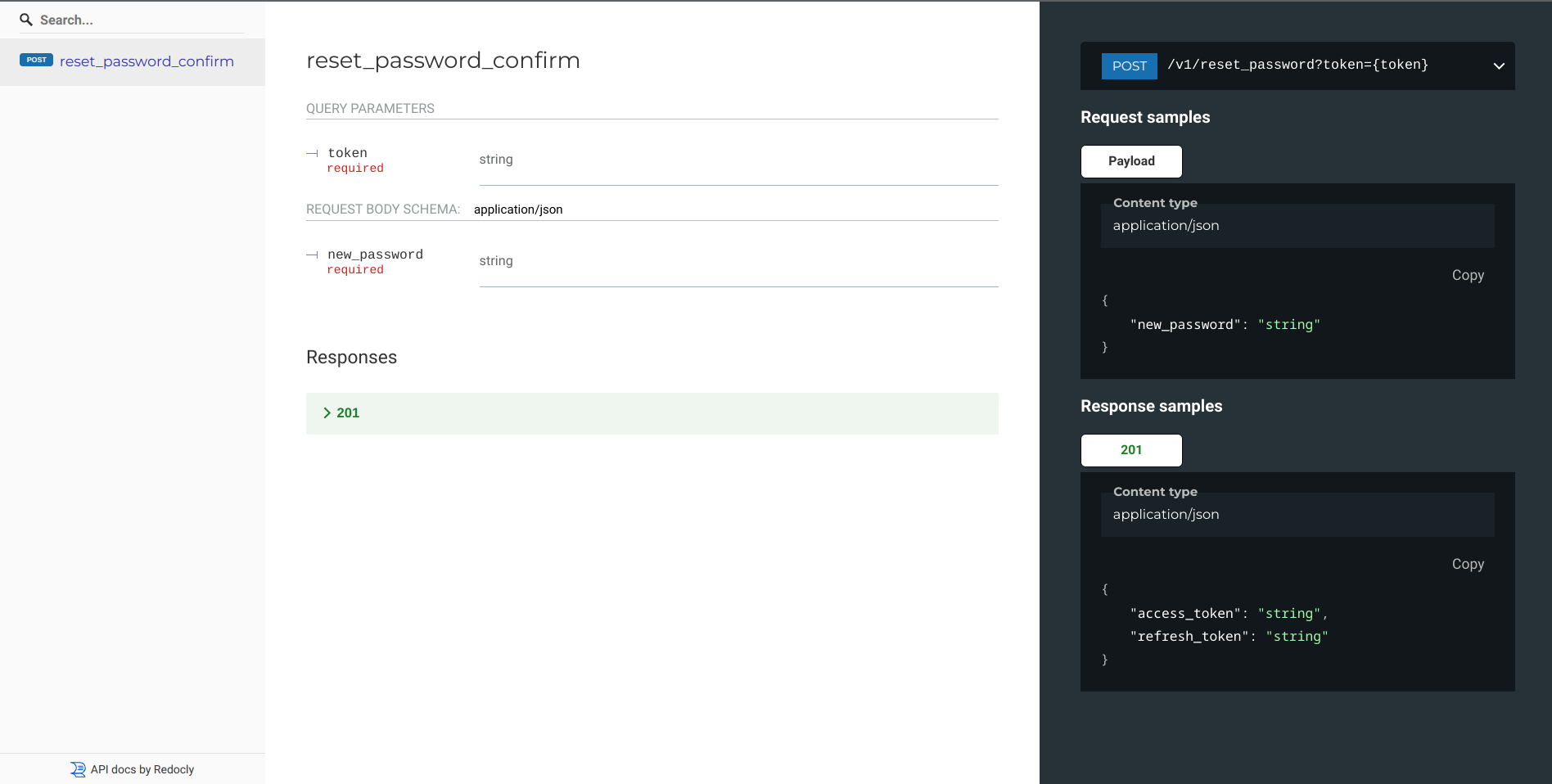Click the arrow icon beside the new_password parameter
Image resolution: width=1552 pixels, height=784 pixels.
point(312,255)
